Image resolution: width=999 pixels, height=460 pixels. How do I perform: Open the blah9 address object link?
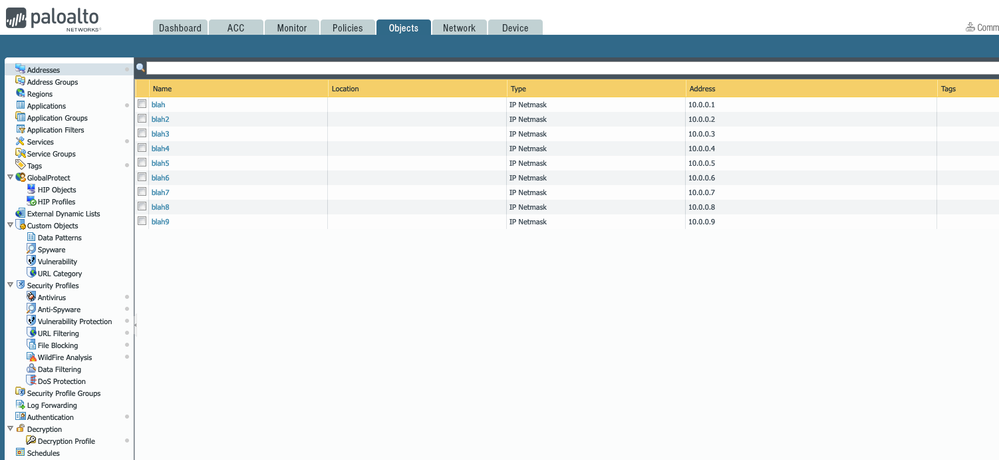(161, 222)
